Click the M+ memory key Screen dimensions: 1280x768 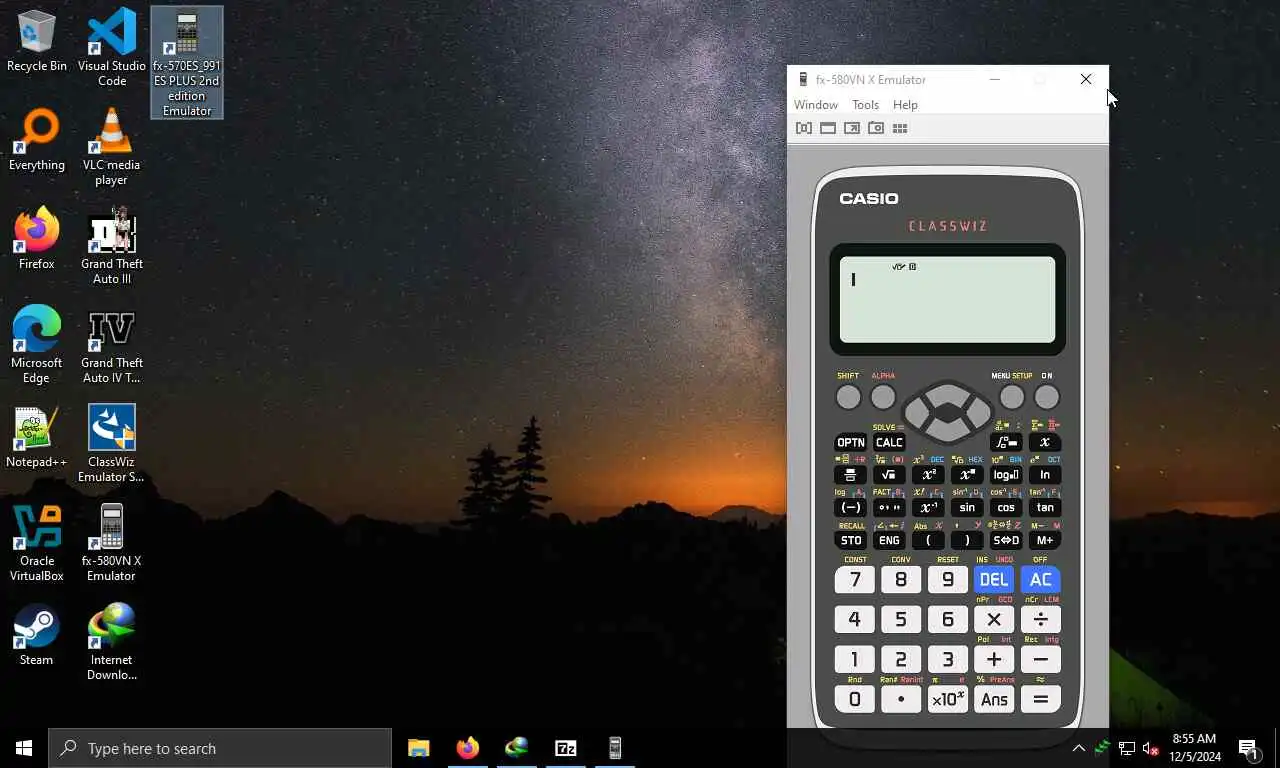[x=1045, y=540]
